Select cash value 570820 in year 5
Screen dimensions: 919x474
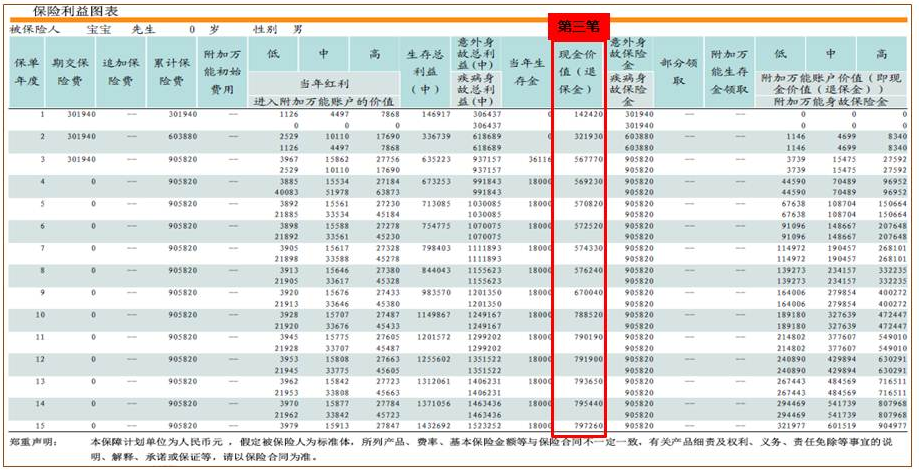point(587,204)
